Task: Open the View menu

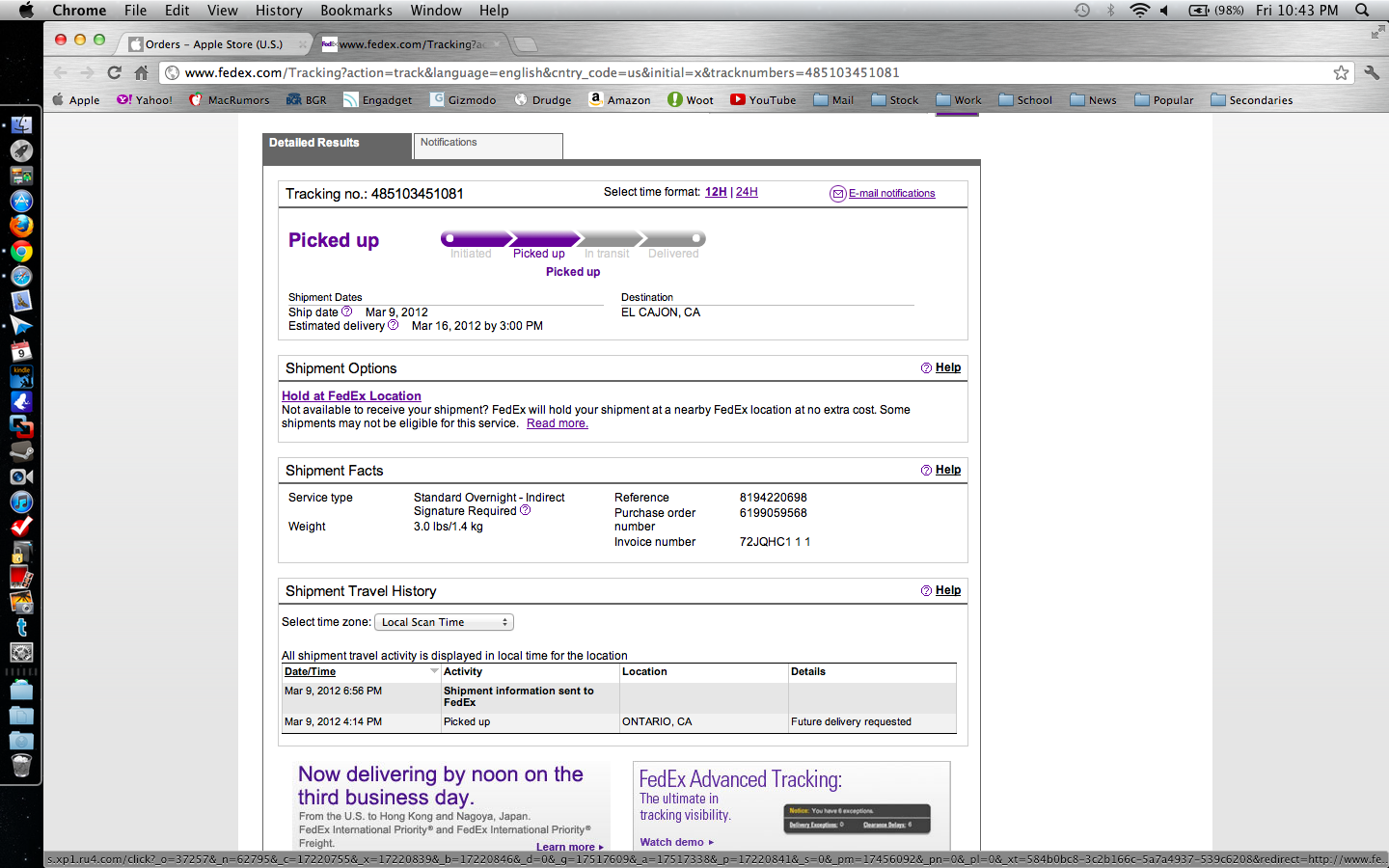Action: (x=222, y=10)
